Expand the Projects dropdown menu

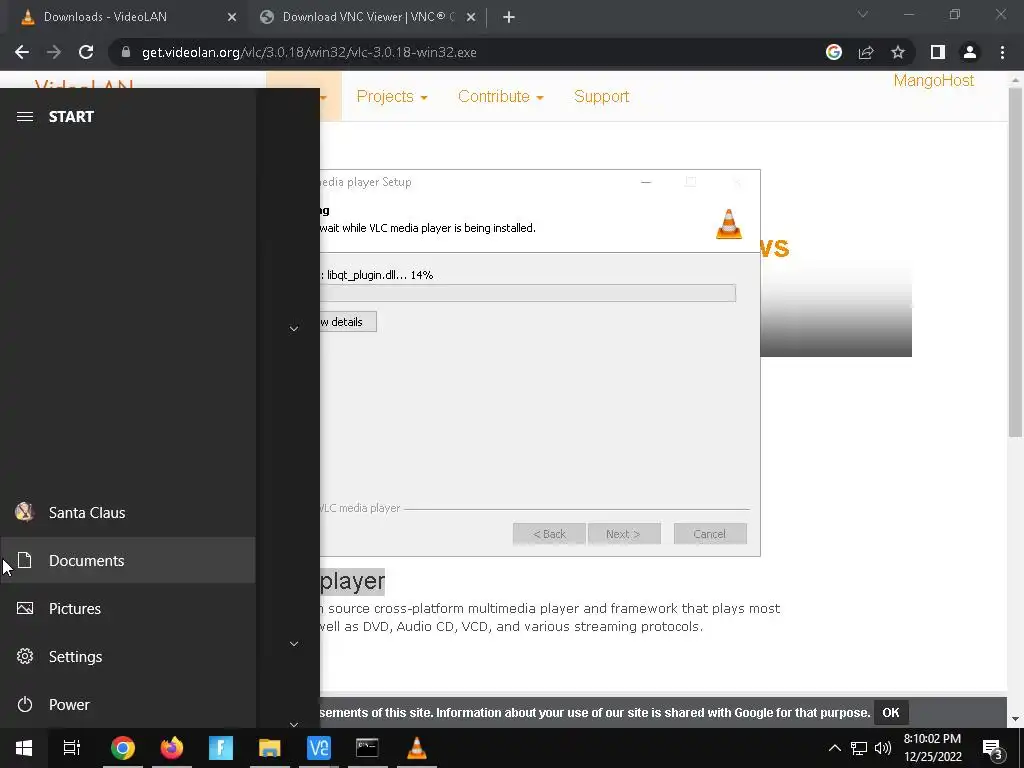click(x=392, y=97)
